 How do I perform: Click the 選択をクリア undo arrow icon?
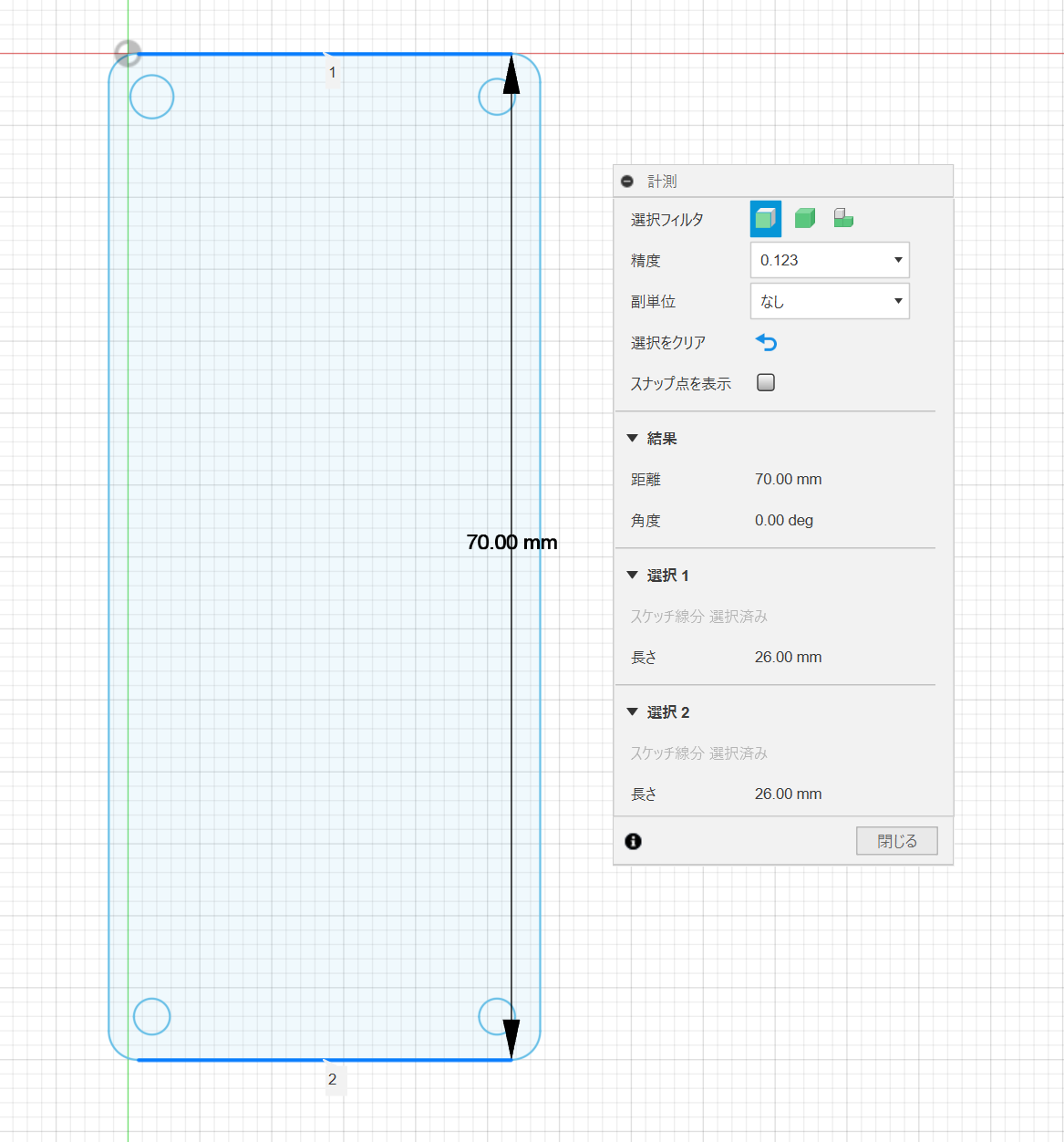766,343
